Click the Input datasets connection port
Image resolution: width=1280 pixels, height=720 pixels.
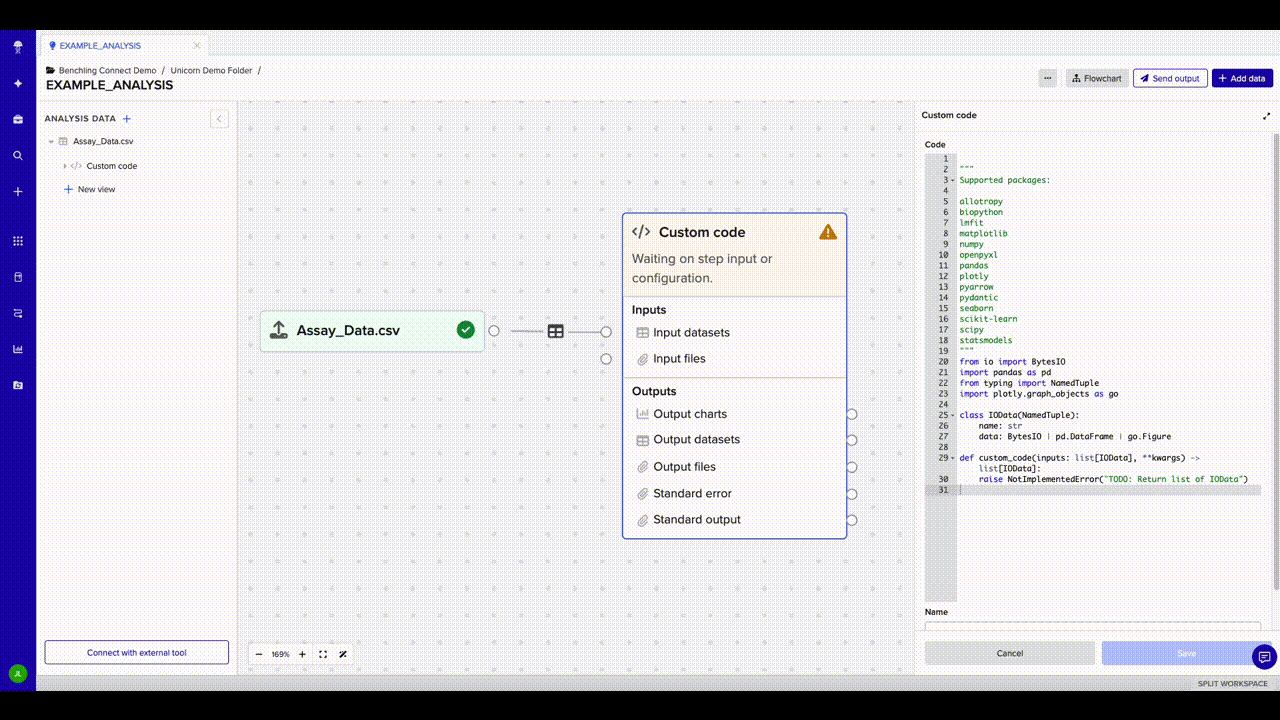point(606,332)
